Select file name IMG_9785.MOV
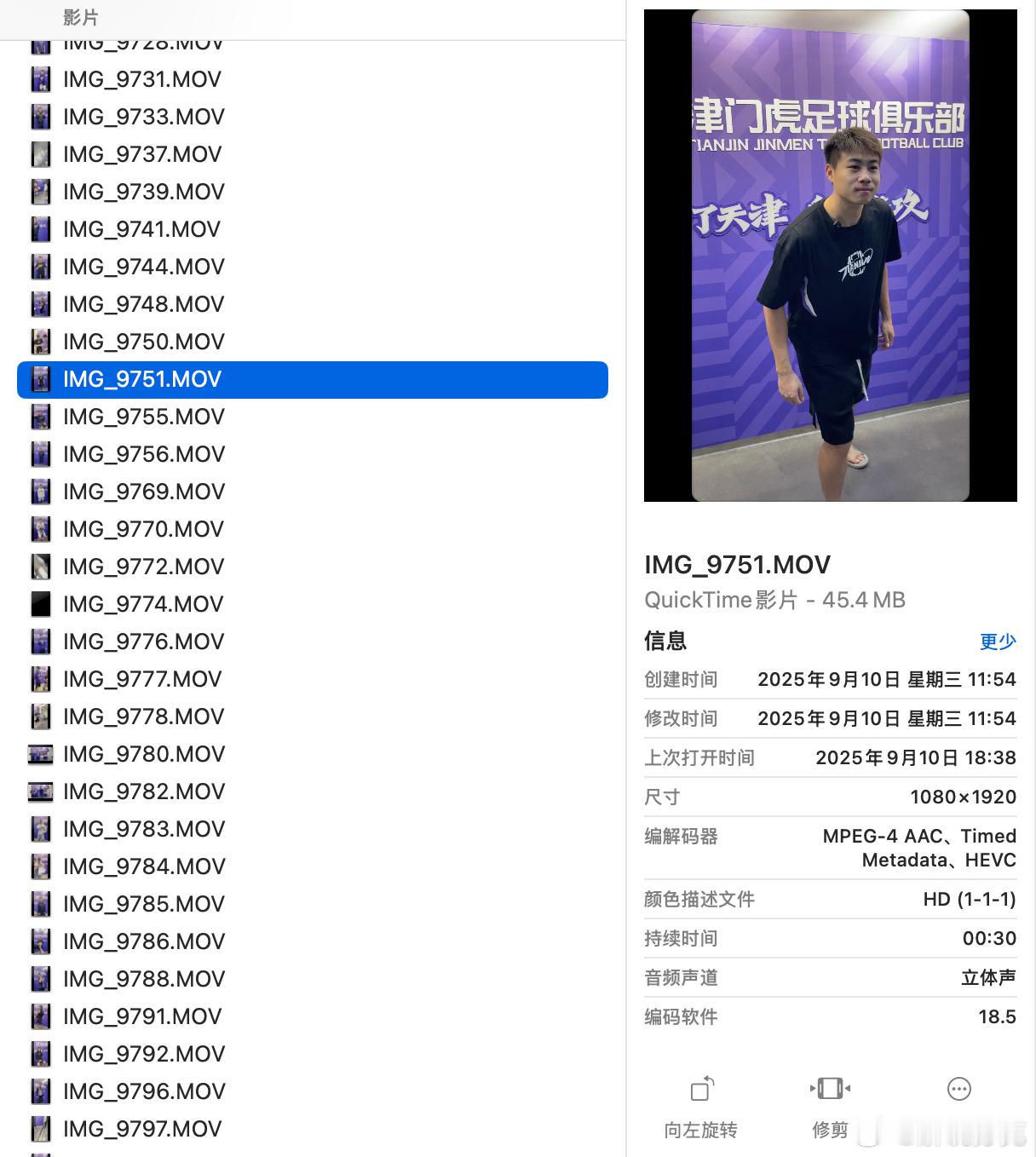Viewport: 1036px width, 1157px height. [144, 904]
